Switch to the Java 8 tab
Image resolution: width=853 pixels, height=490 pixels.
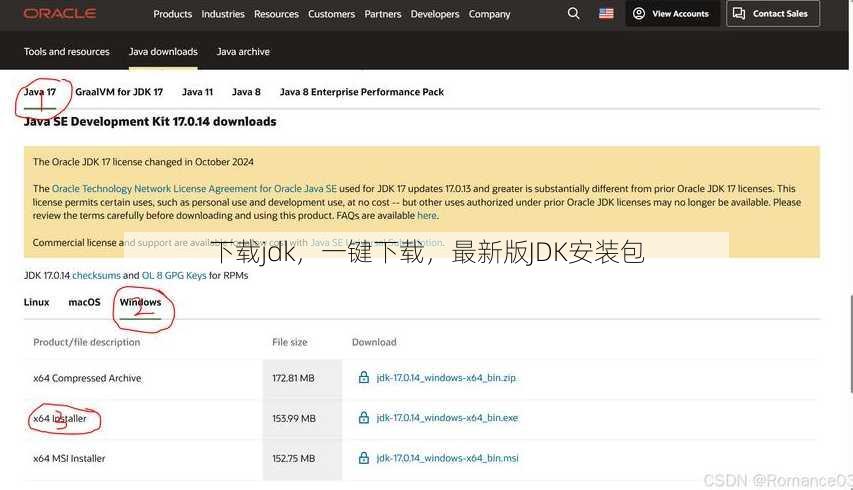point(246,92)
